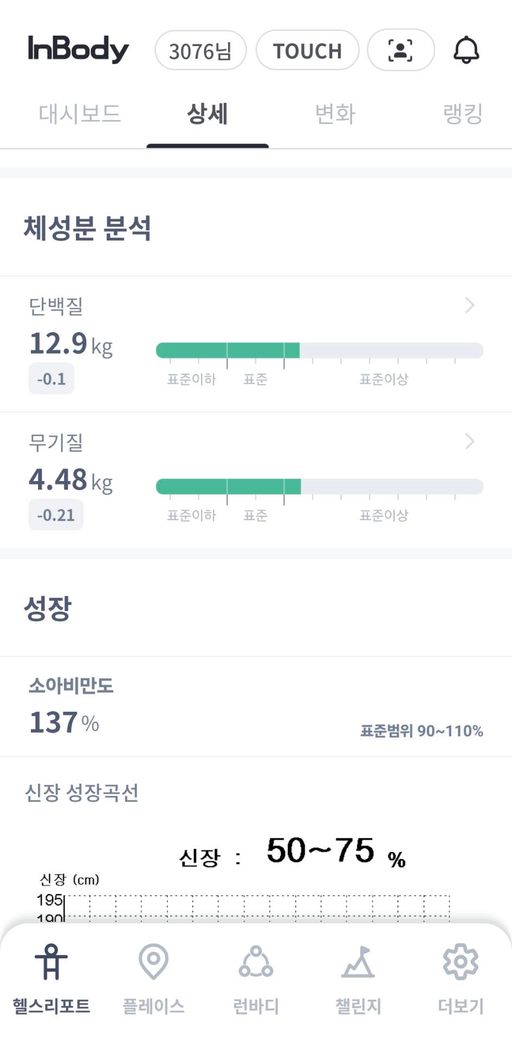The image size is (512, 1040).
Task: Open the 헬스리포트 bottom navigation icon
Action: coord(51,961)
